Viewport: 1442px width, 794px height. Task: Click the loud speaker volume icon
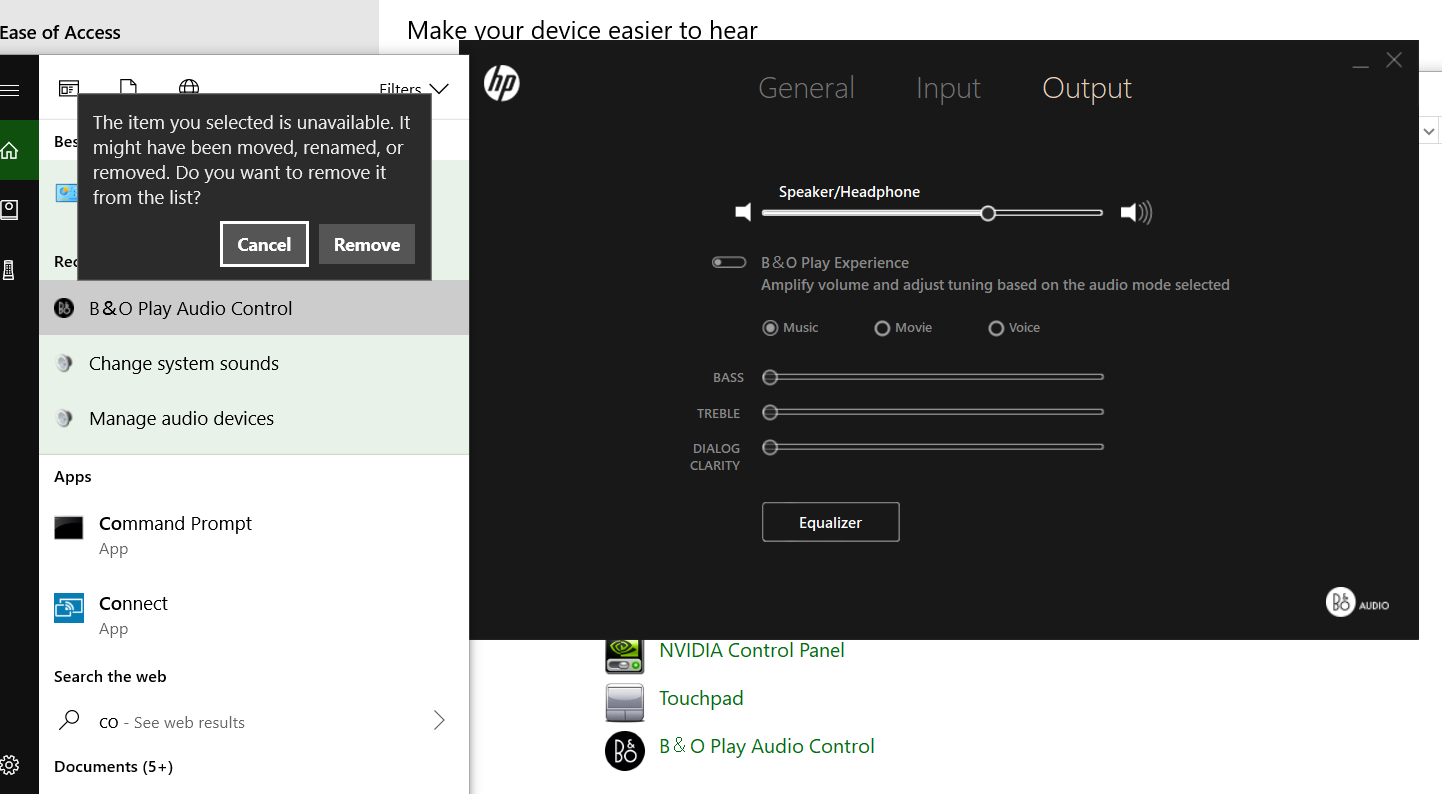1135,212
